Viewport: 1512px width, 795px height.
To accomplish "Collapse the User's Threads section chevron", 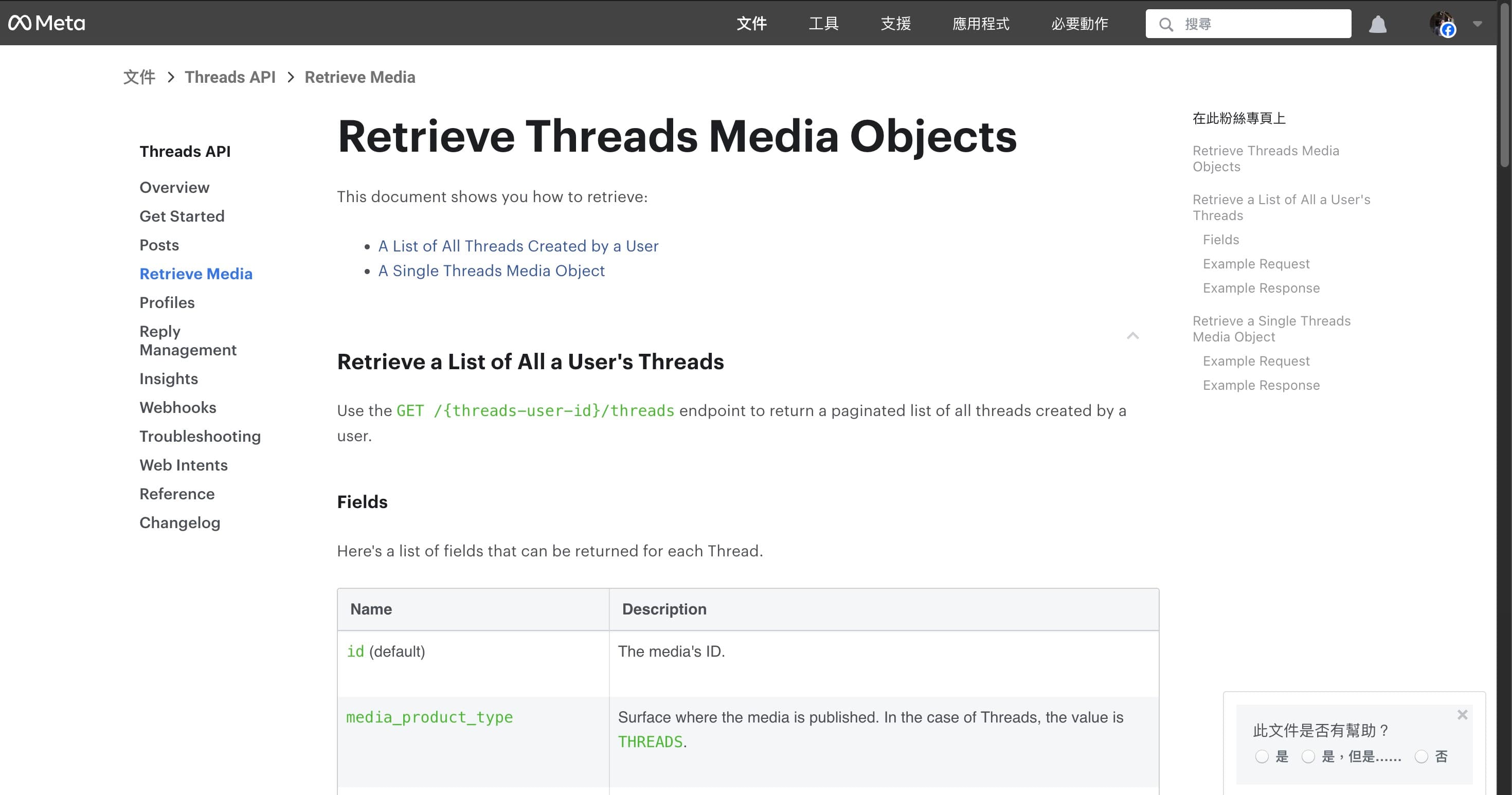I will click(1133, 336).
